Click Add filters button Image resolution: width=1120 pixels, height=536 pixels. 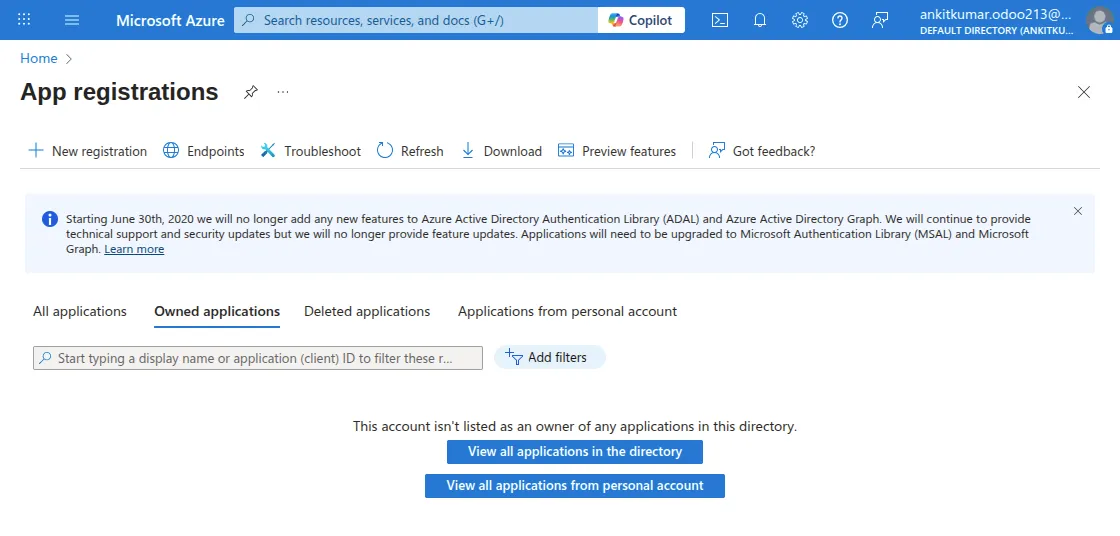(550, 357)
